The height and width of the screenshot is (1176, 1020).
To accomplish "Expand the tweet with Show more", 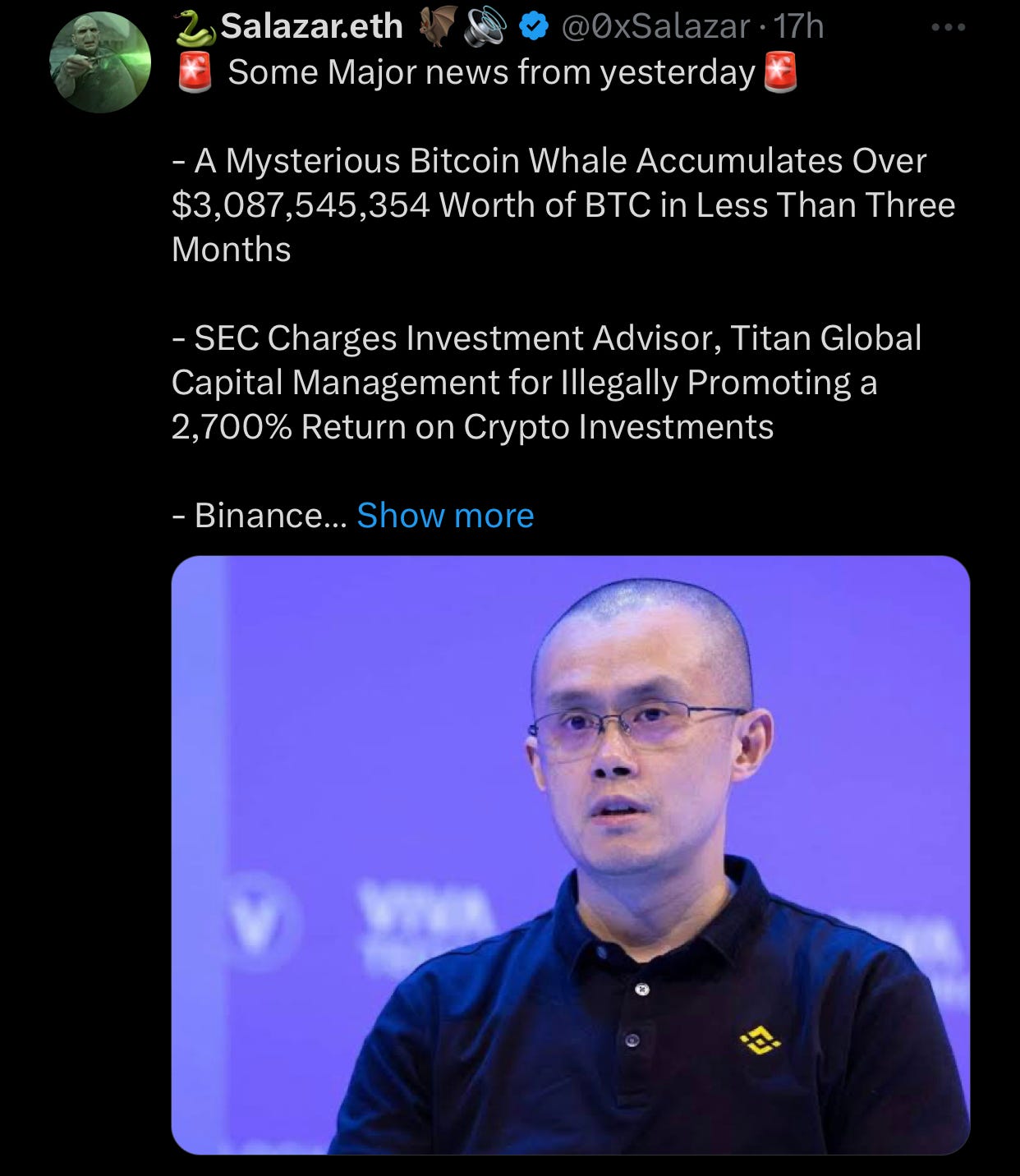I will [445, 516].
